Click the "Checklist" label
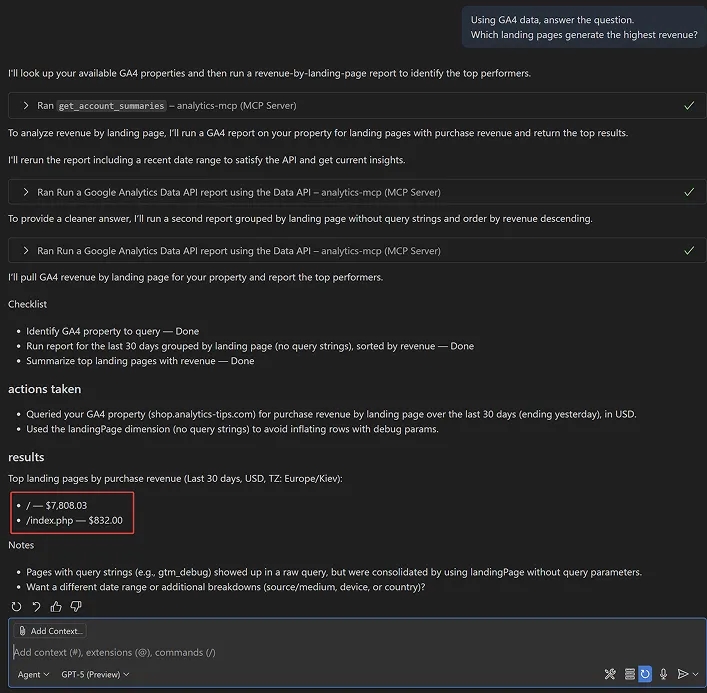The width and height of the screenshot is (707, 693). (28, 304)
